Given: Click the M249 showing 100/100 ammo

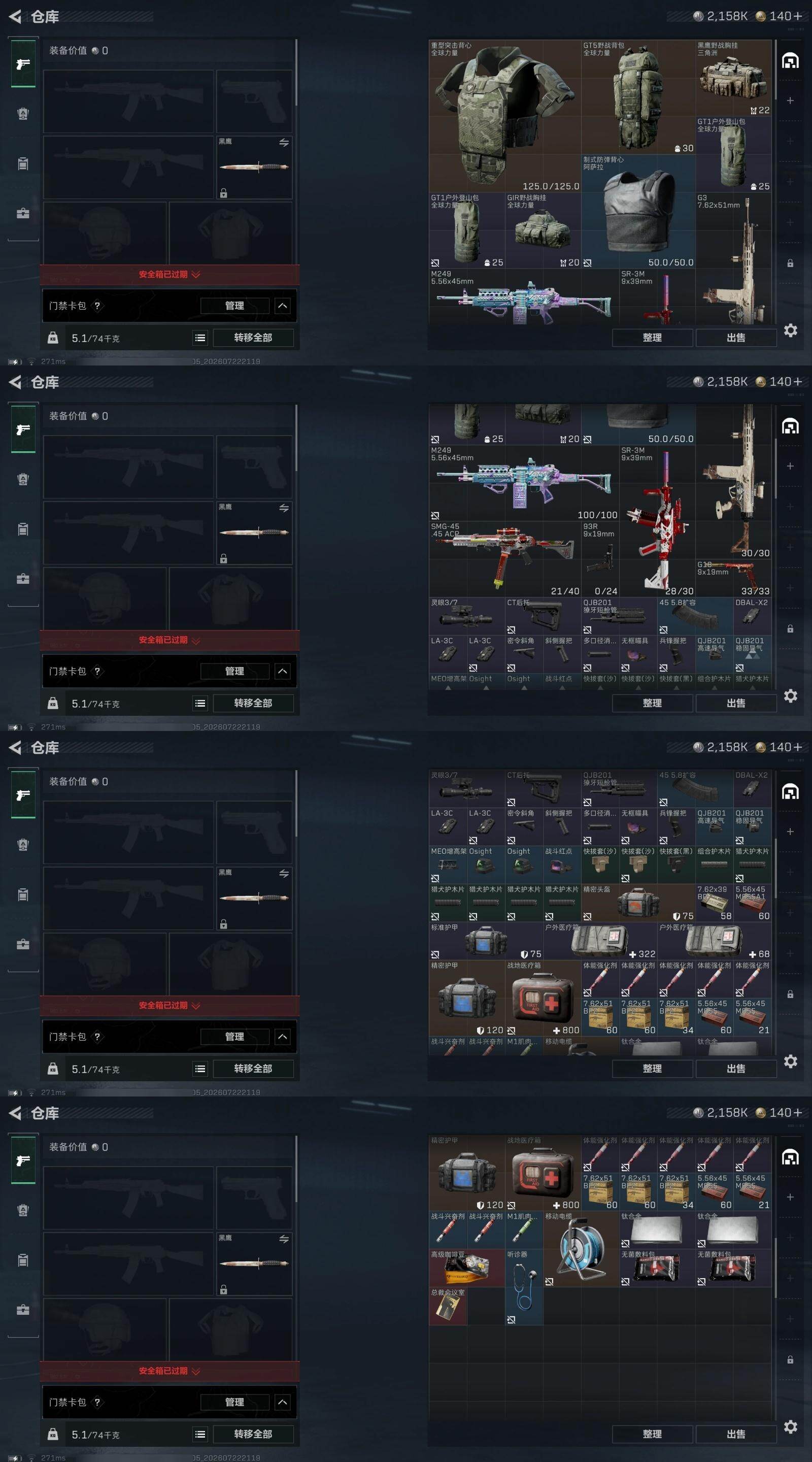Looking at the screenshot, I should 524,483.
